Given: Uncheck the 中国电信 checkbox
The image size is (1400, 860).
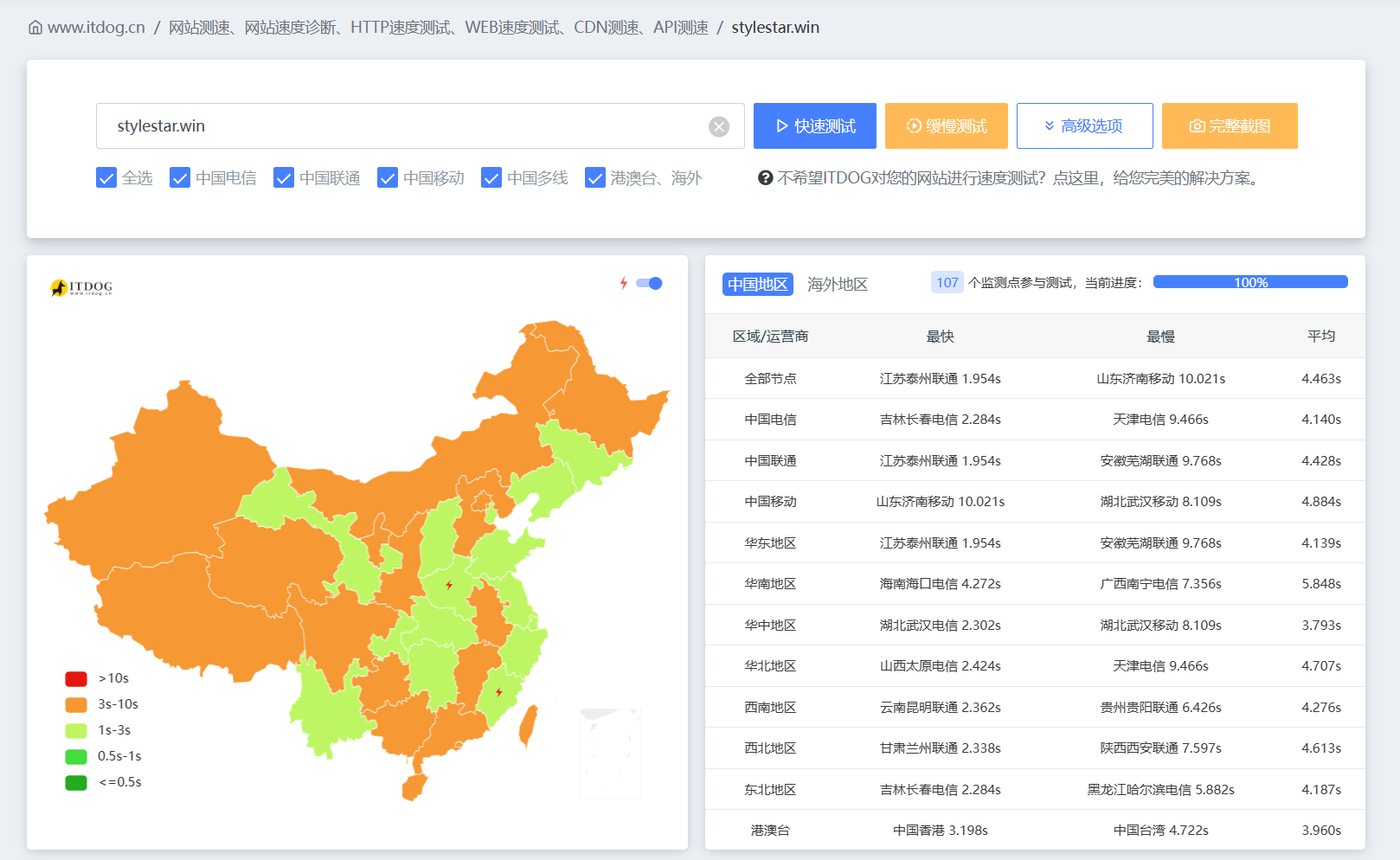Looking at the screenshot, I should pyautogui.click(x=180, y=177).
